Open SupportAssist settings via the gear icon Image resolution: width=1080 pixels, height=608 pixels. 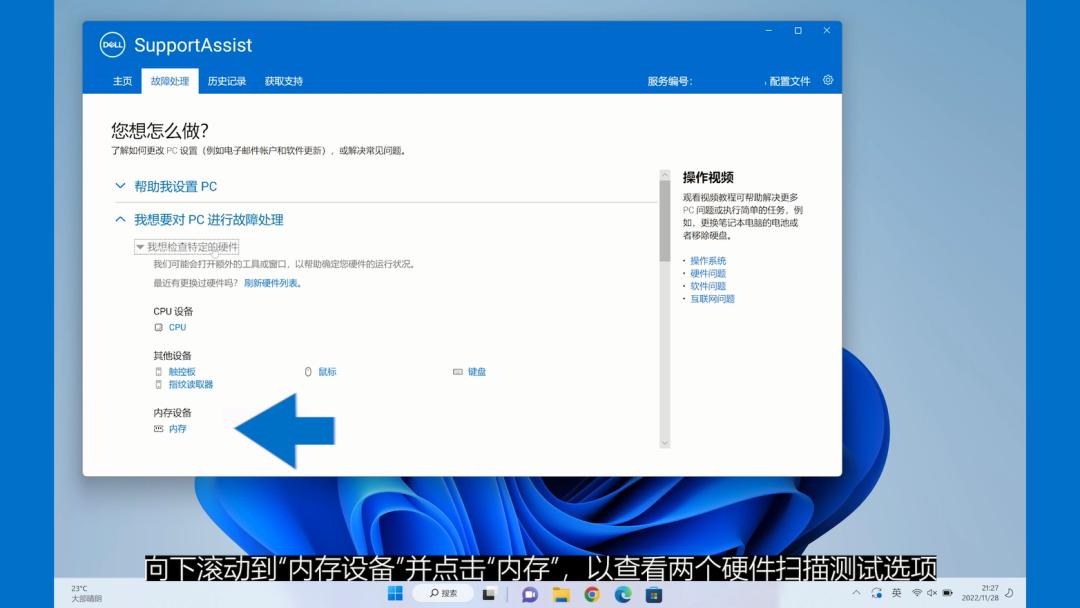coord(826,79)
